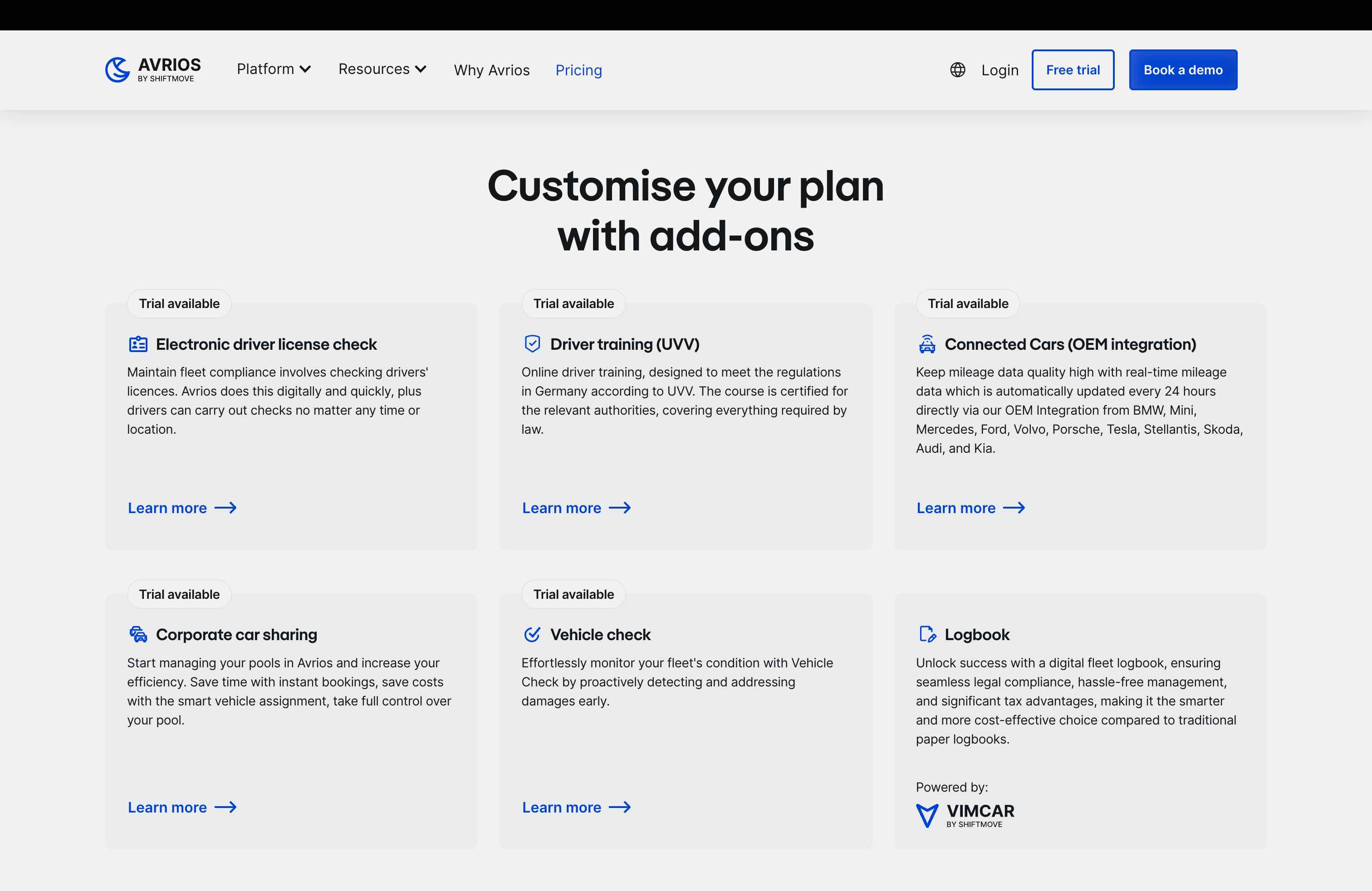Click the Connected Cars icon
This screenshot has width=1372, height=891.
pos(927,344)
